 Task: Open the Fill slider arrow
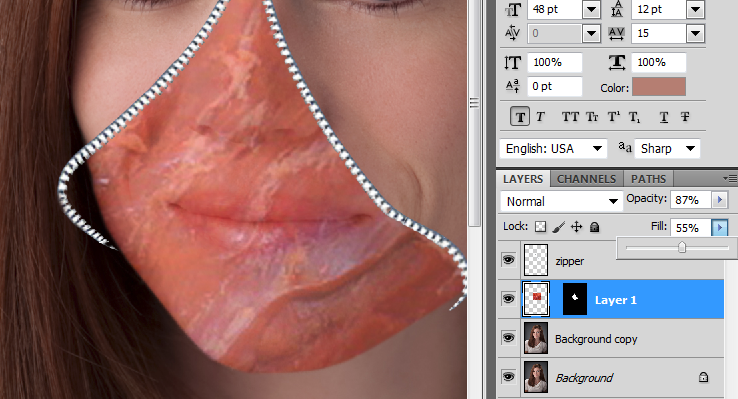click(x=720, y=228)
